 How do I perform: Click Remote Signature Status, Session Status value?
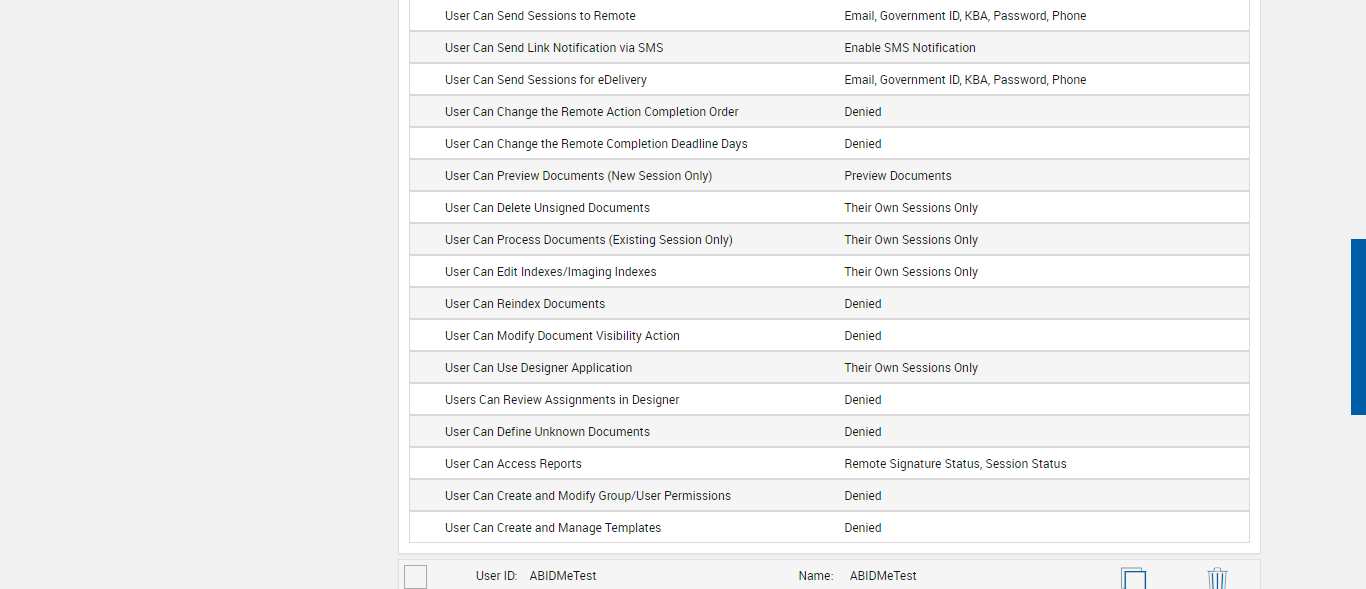click(x=954, y=464)
